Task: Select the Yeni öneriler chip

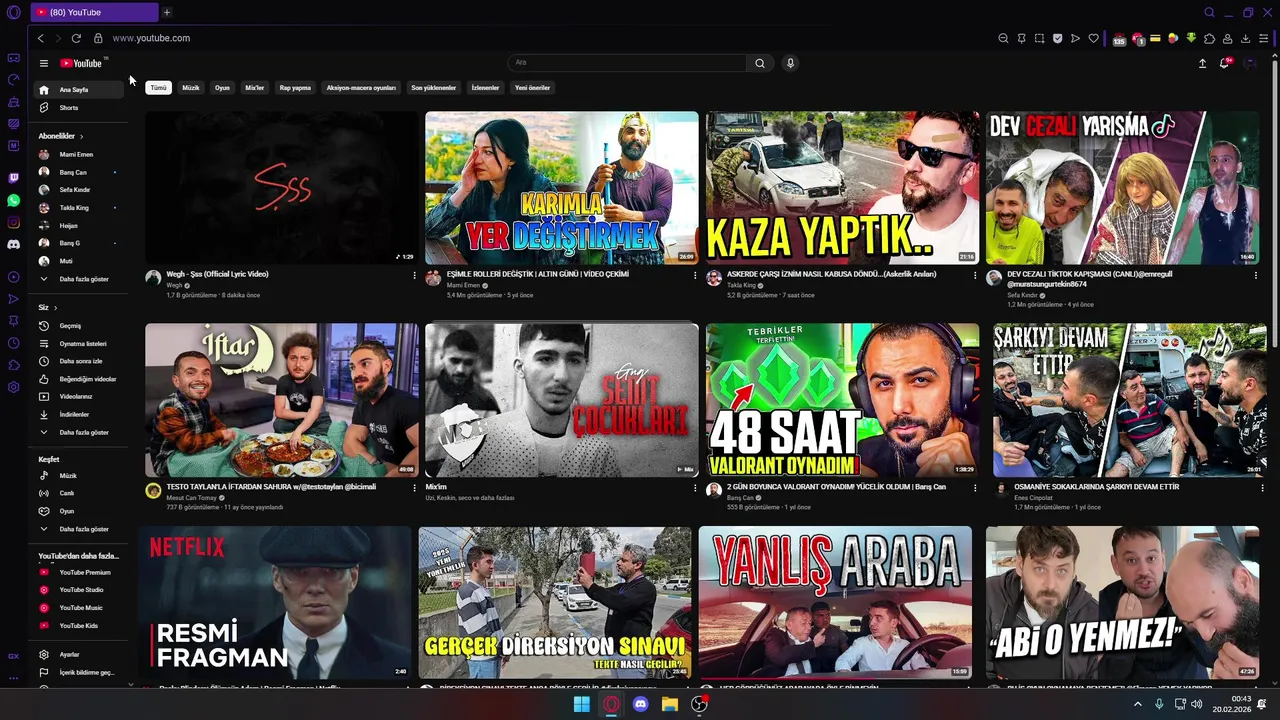Action: (x=532, y=88)
